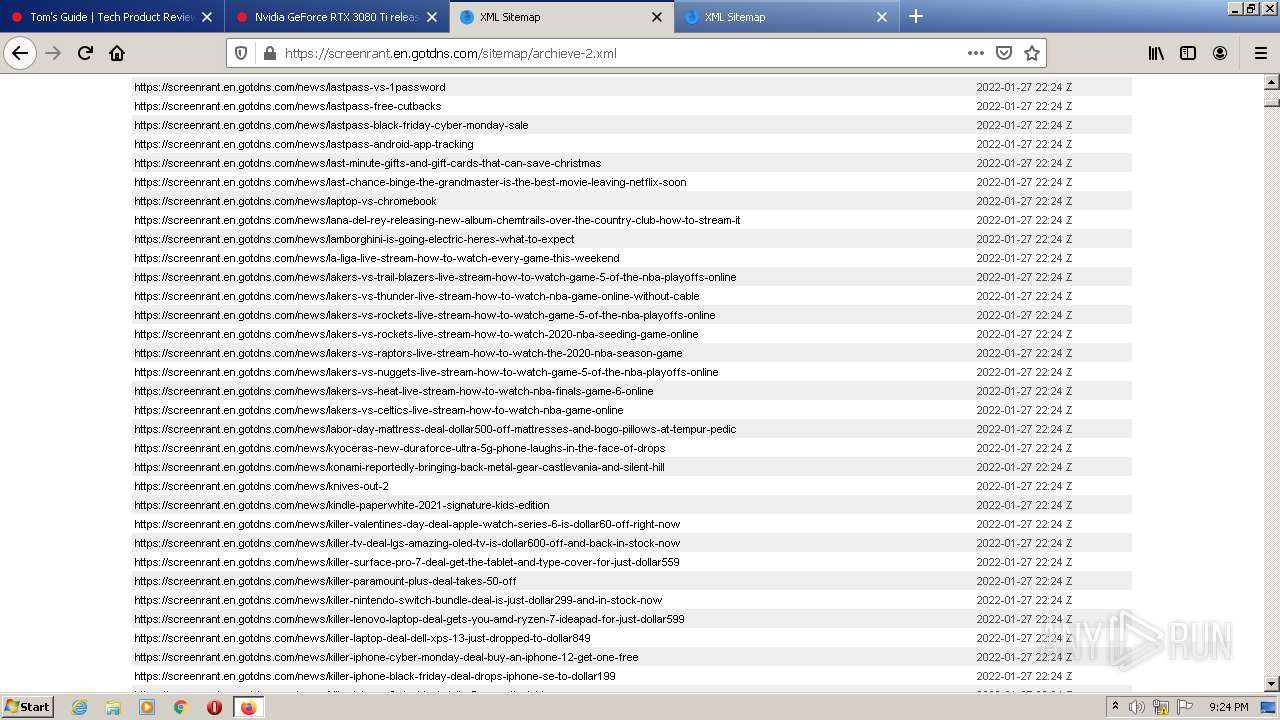Open Windows Explorer from taskbar
Screen dimensions: 1280x720
tap(113, 707)
